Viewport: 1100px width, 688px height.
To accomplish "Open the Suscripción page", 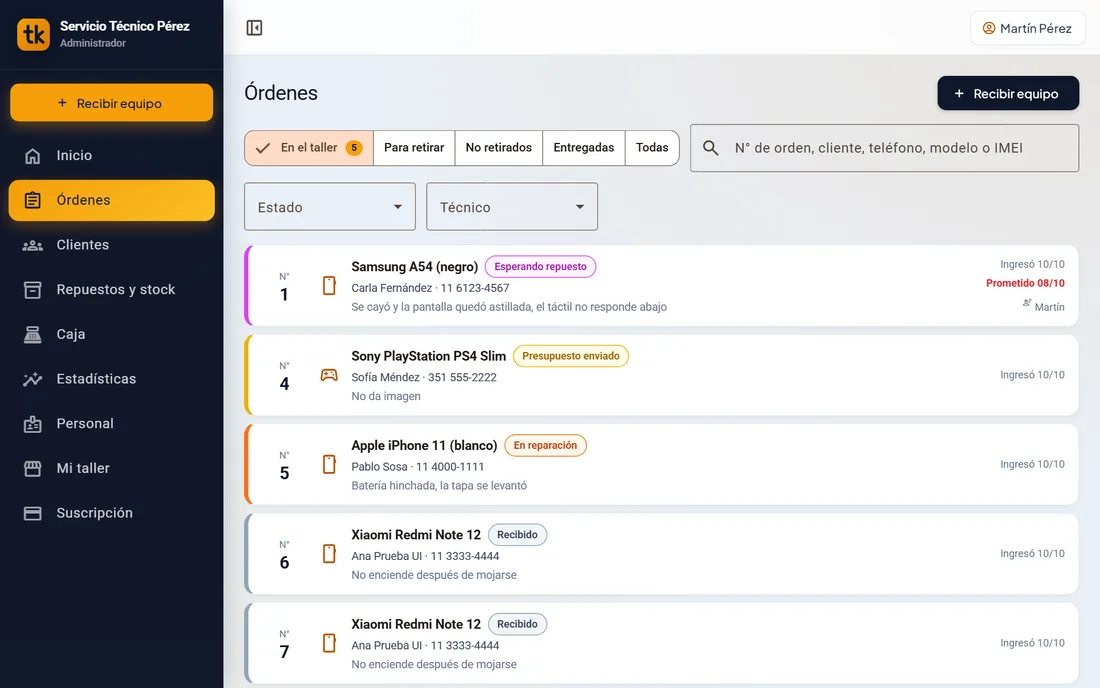I will click(x=112, y=513).
